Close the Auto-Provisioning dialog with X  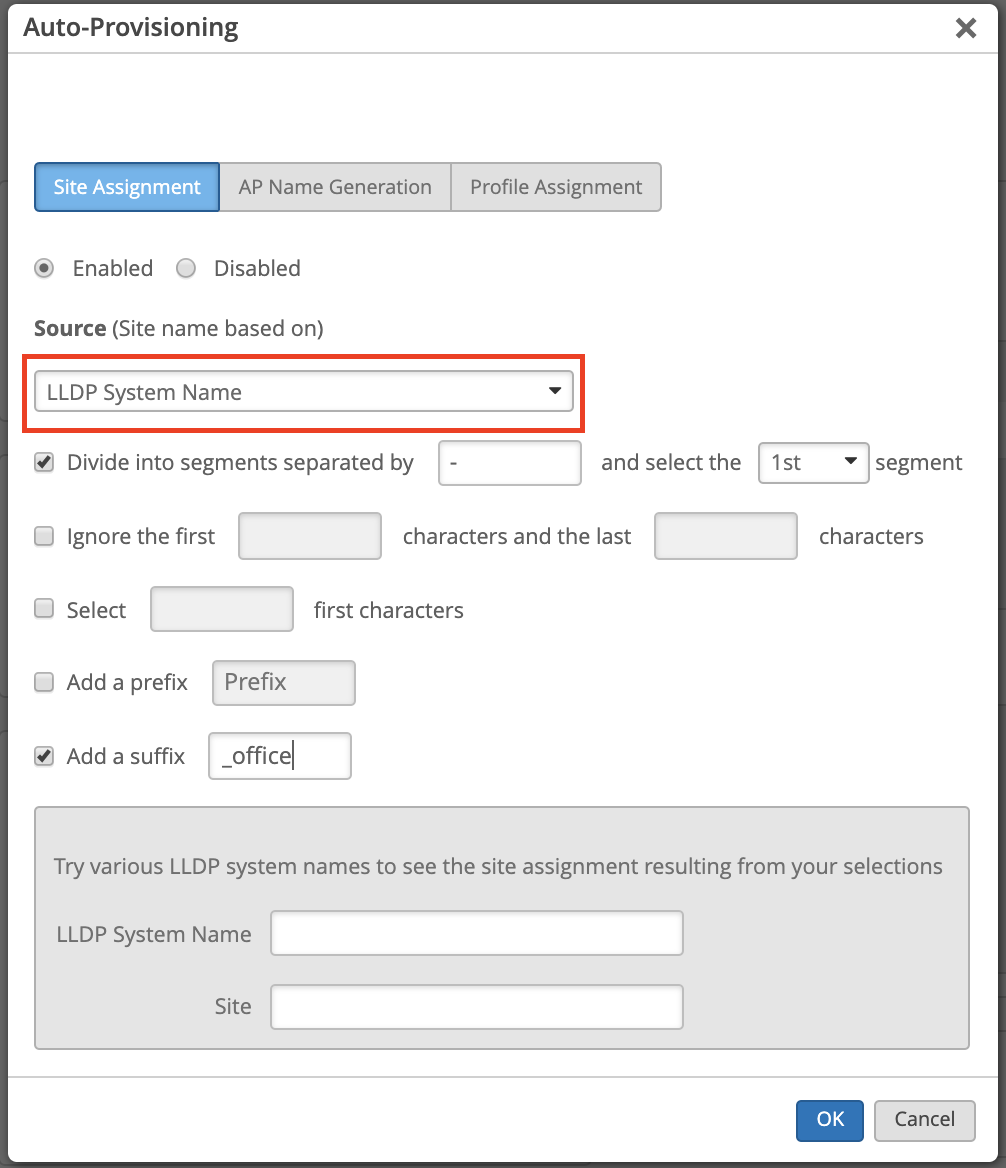[965, 28]
